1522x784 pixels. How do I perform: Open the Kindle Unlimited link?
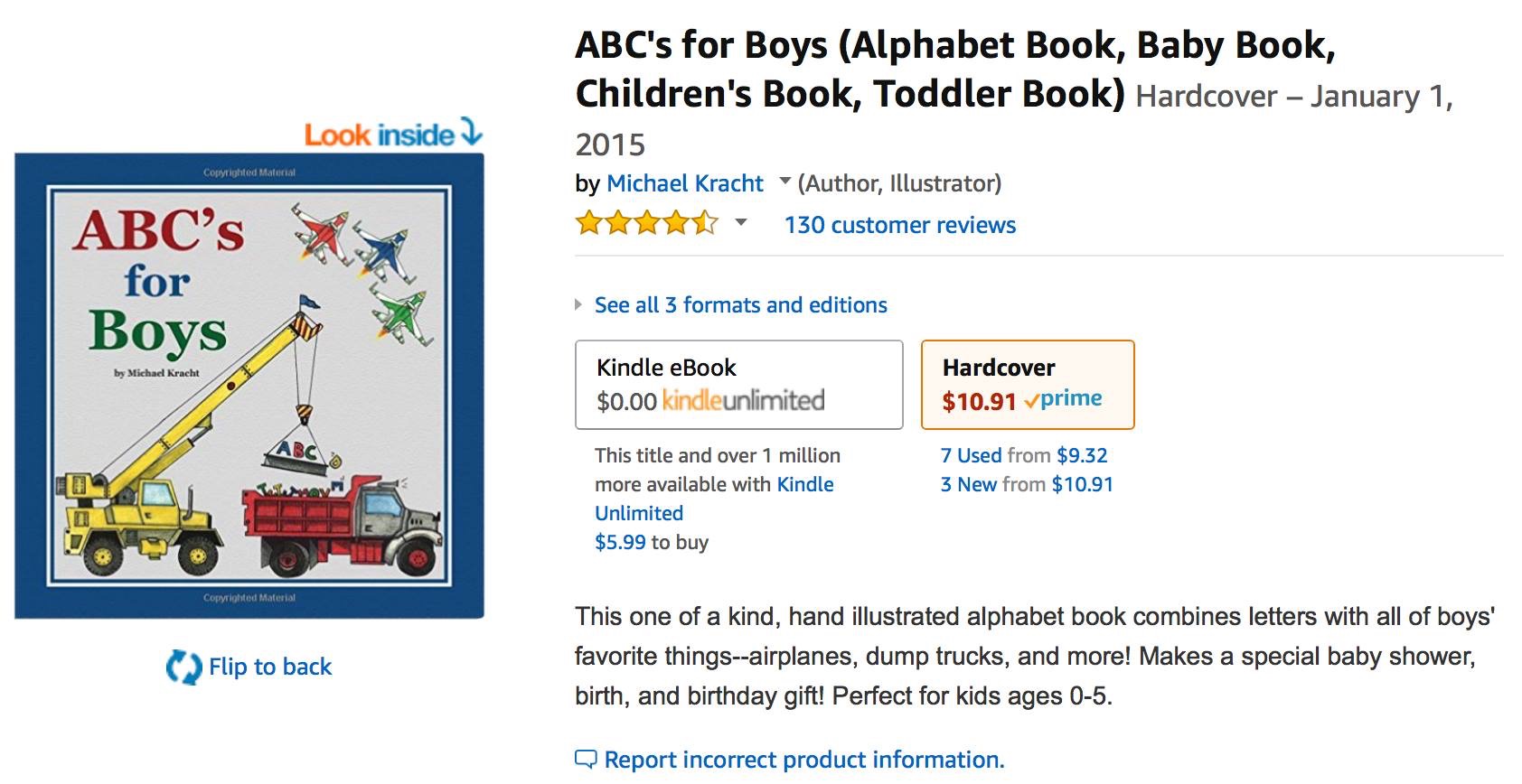click(714, 499)
